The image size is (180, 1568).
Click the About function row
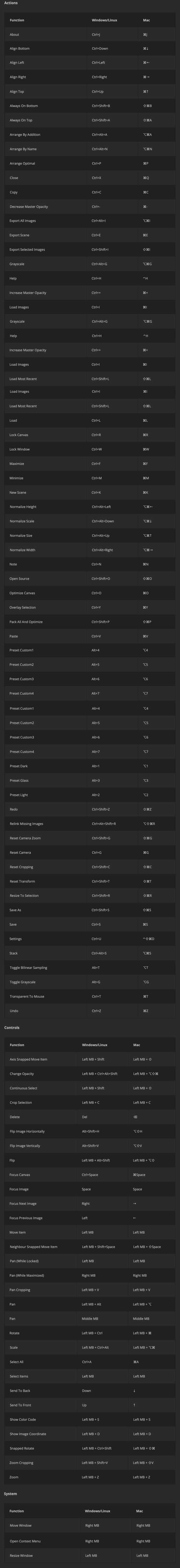pos(90,35)
